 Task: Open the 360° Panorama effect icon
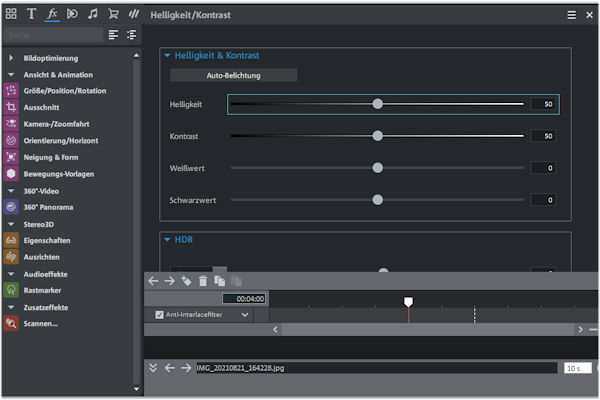[11, 207]
